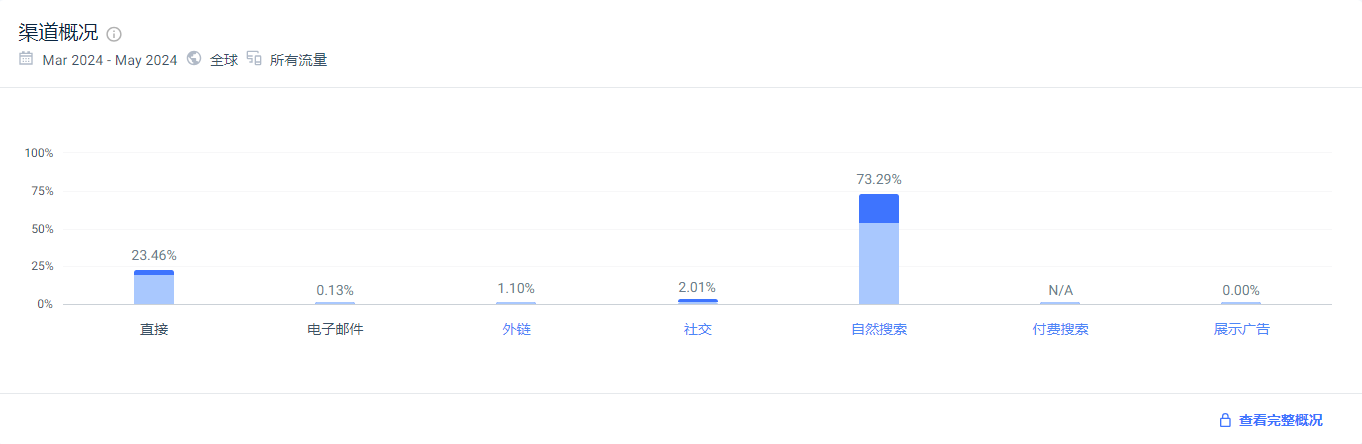The height and width of the screenshot is (444, 1362).
Task: Click the lock icon near 查看完整概况
Action: [1225, 420]
